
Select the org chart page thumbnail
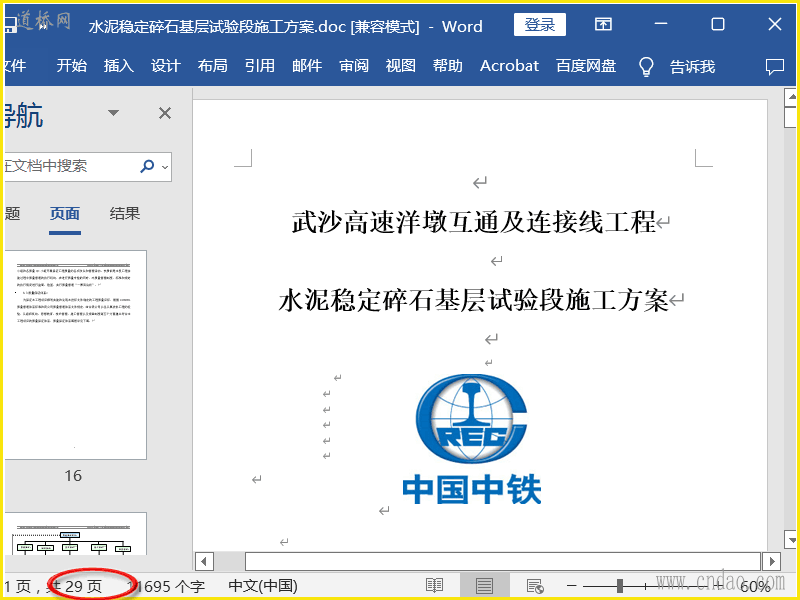[76, 534]
